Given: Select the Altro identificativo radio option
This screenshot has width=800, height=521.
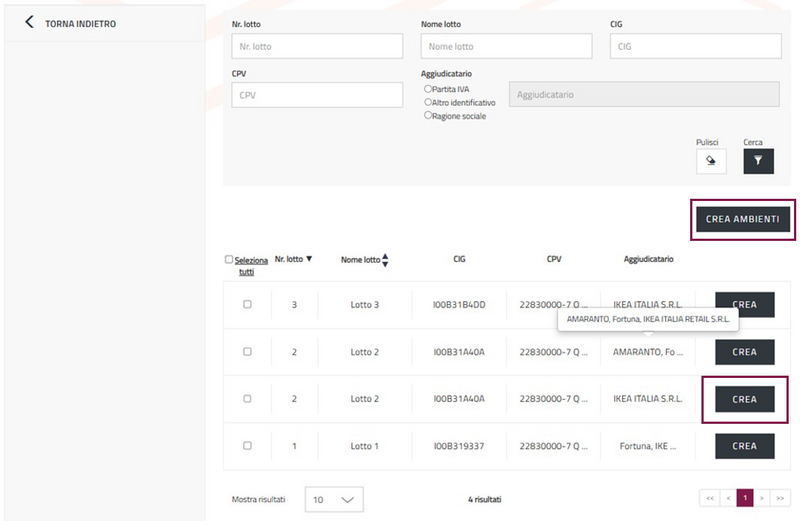Looking at the screenshot, I should coord(428,102).
